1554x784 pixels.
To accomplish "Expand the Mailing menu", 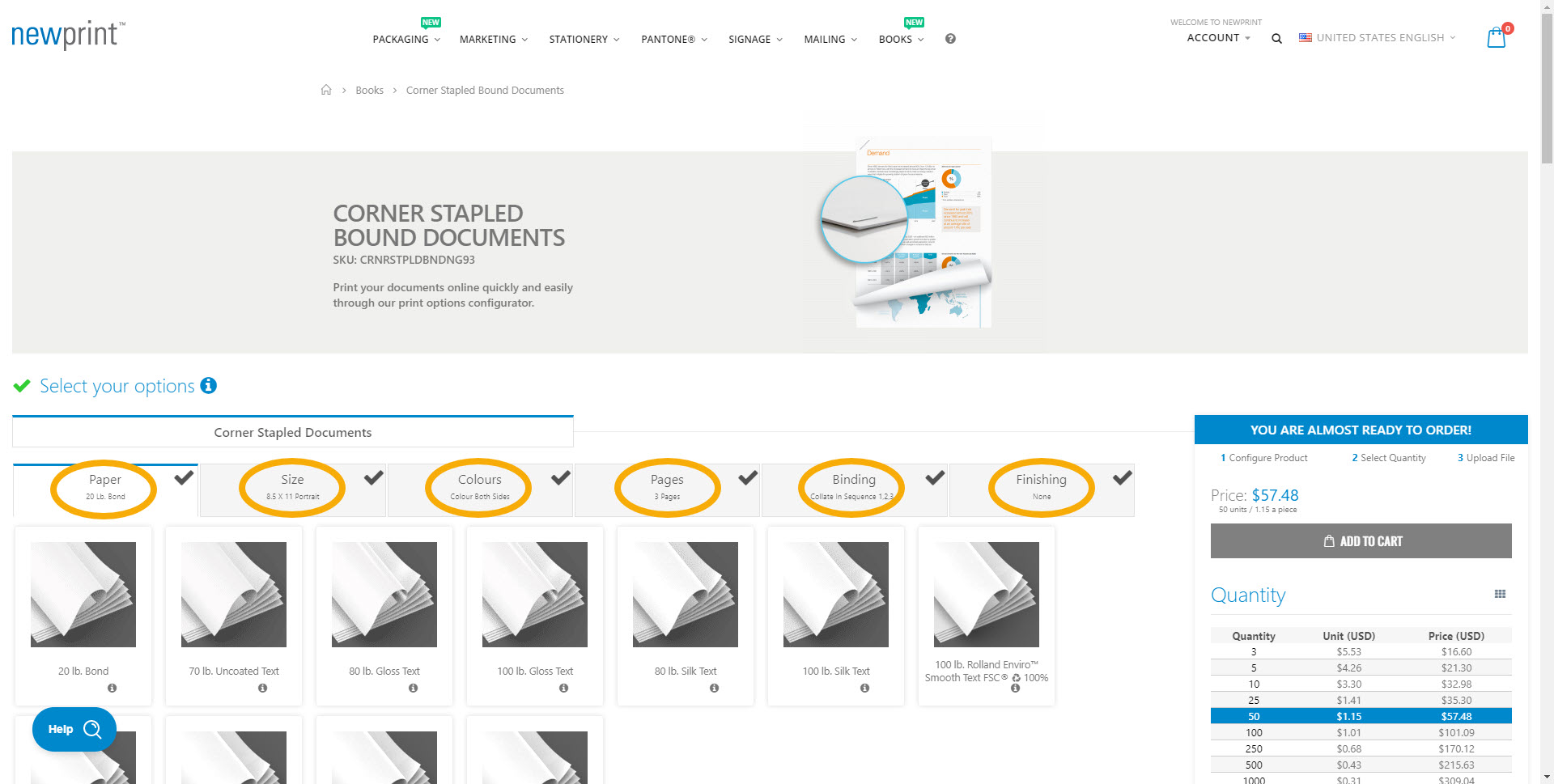I will click(x=830, y=39).
